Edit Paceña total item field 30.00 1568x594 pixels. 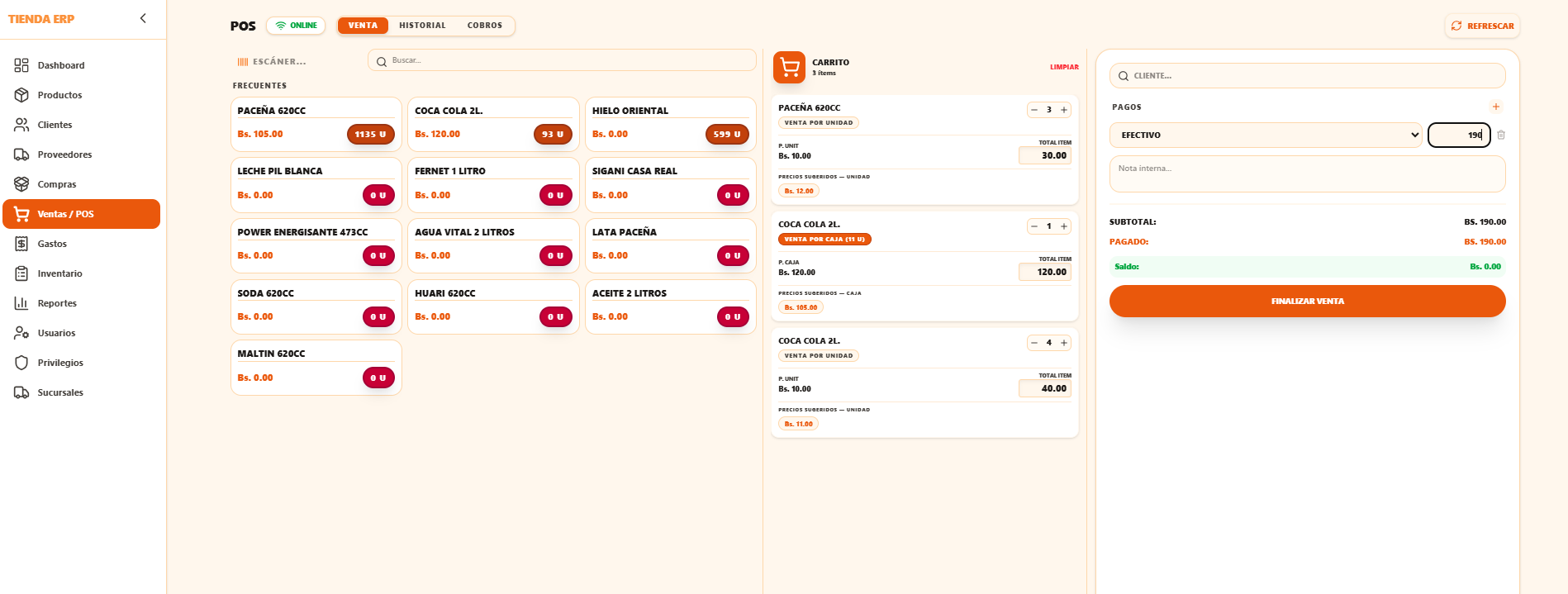point(1045,155)
